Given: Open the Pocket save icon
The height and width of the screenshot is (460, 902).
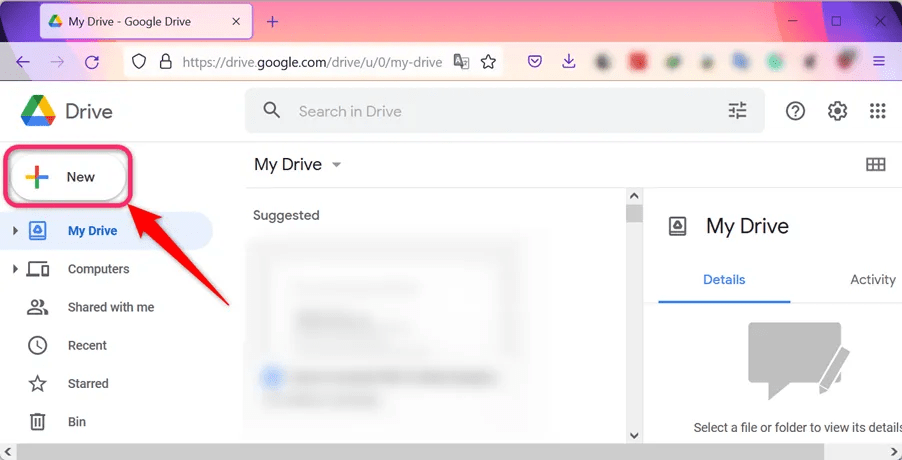Looking at the screenshot, I should 535,61.
